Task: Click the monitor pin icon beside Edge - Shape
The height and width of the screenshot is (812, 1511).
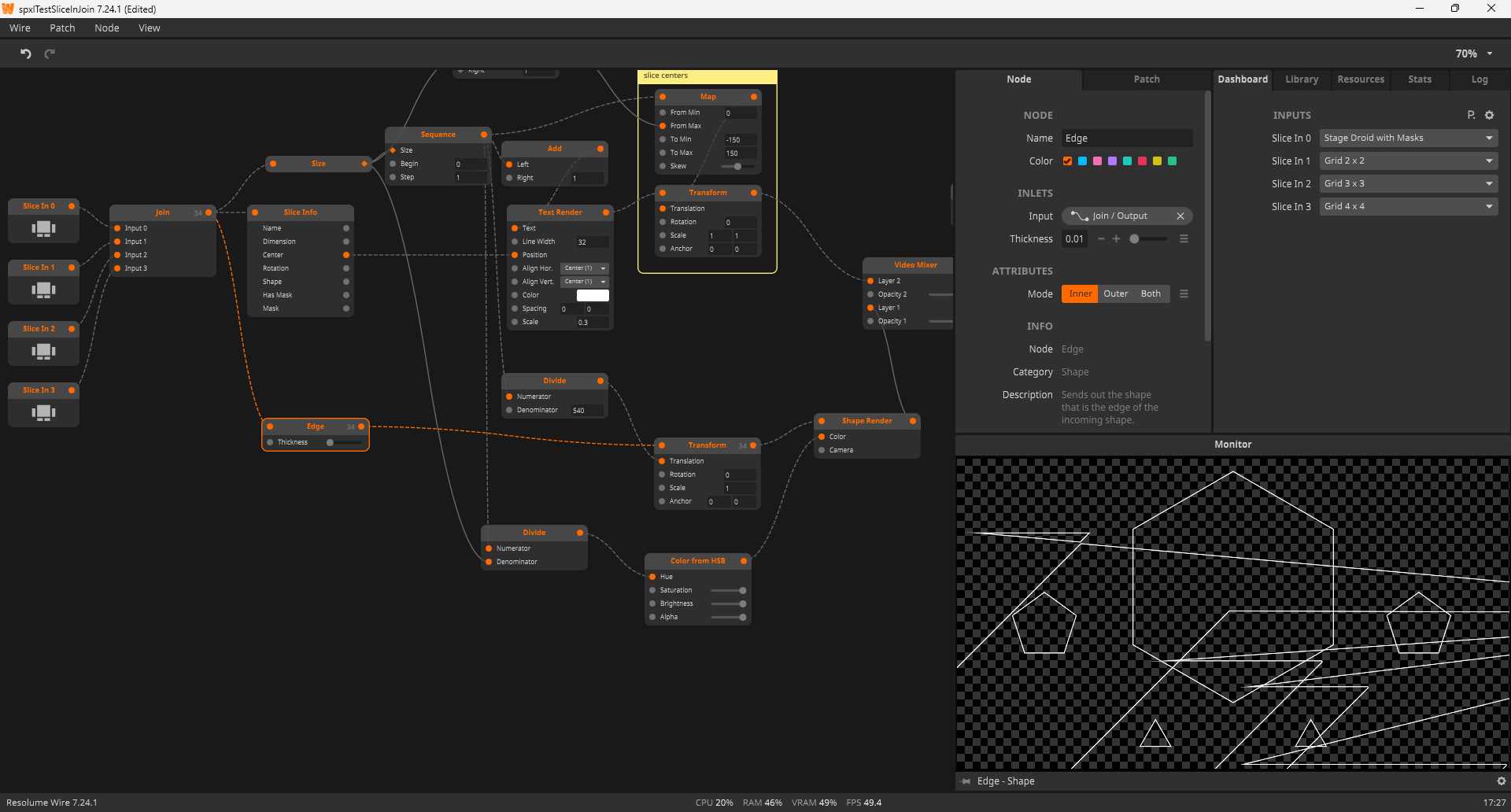Action: [966, 781]
